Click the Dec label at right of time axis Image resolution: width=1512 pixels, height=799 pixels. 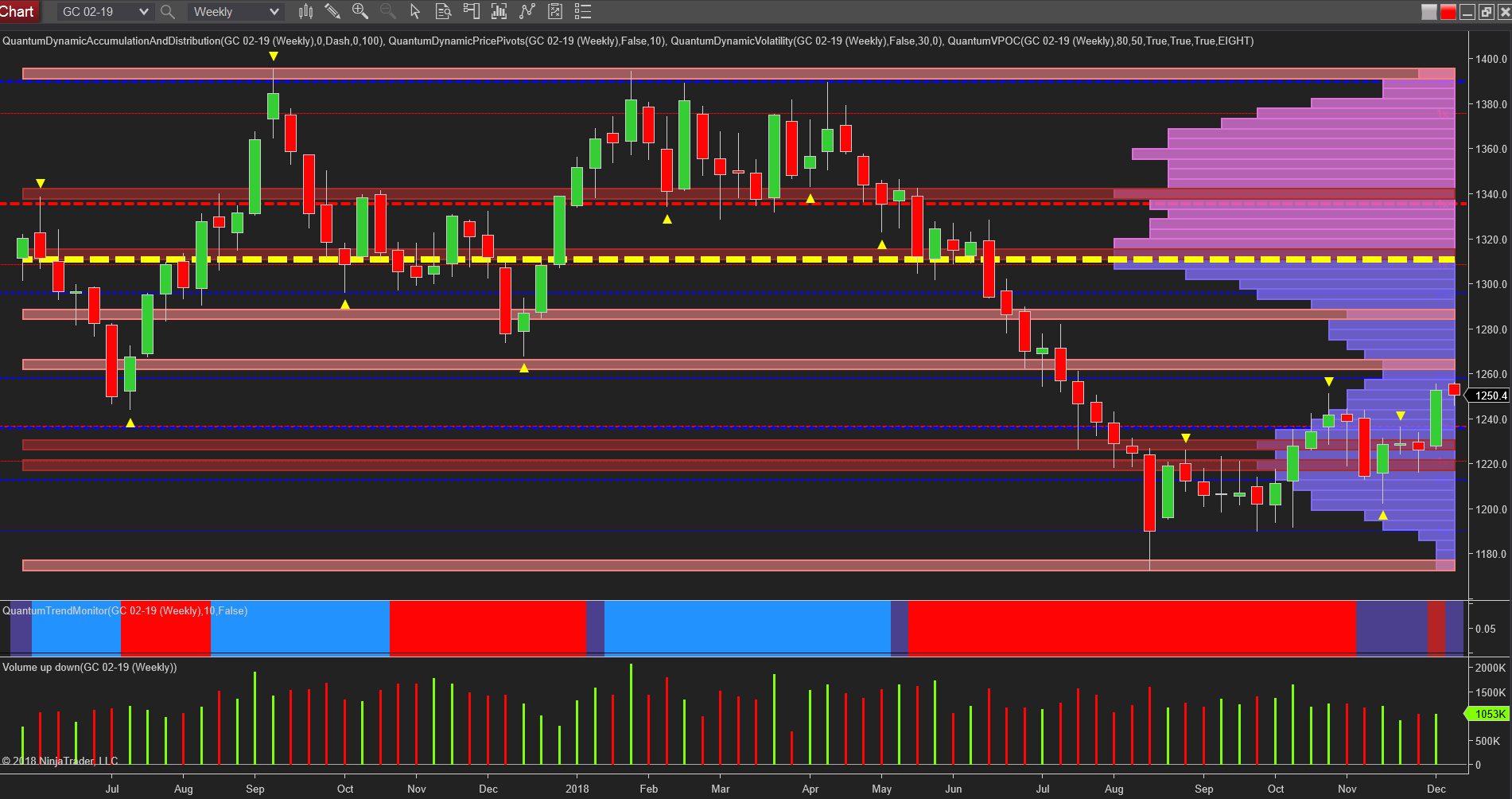1436,789
